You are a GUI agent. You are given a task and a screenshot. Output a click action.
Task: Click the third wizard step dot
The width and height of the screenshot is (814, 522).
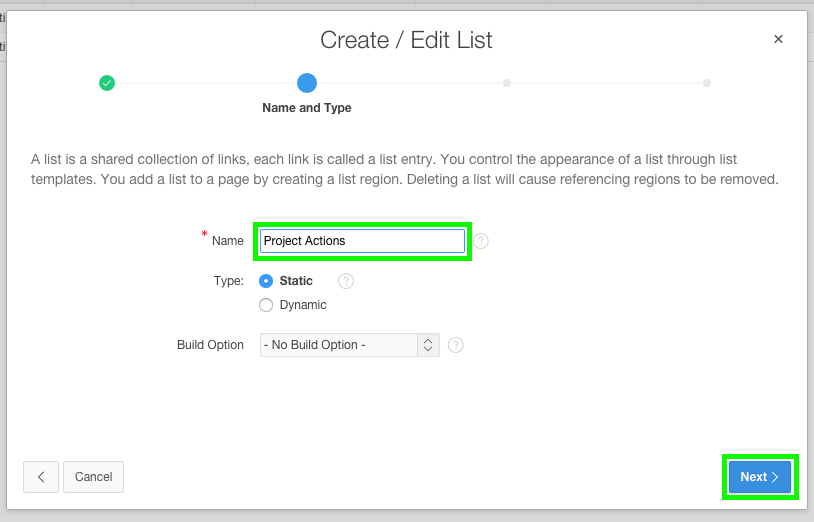tap(507, 83)
